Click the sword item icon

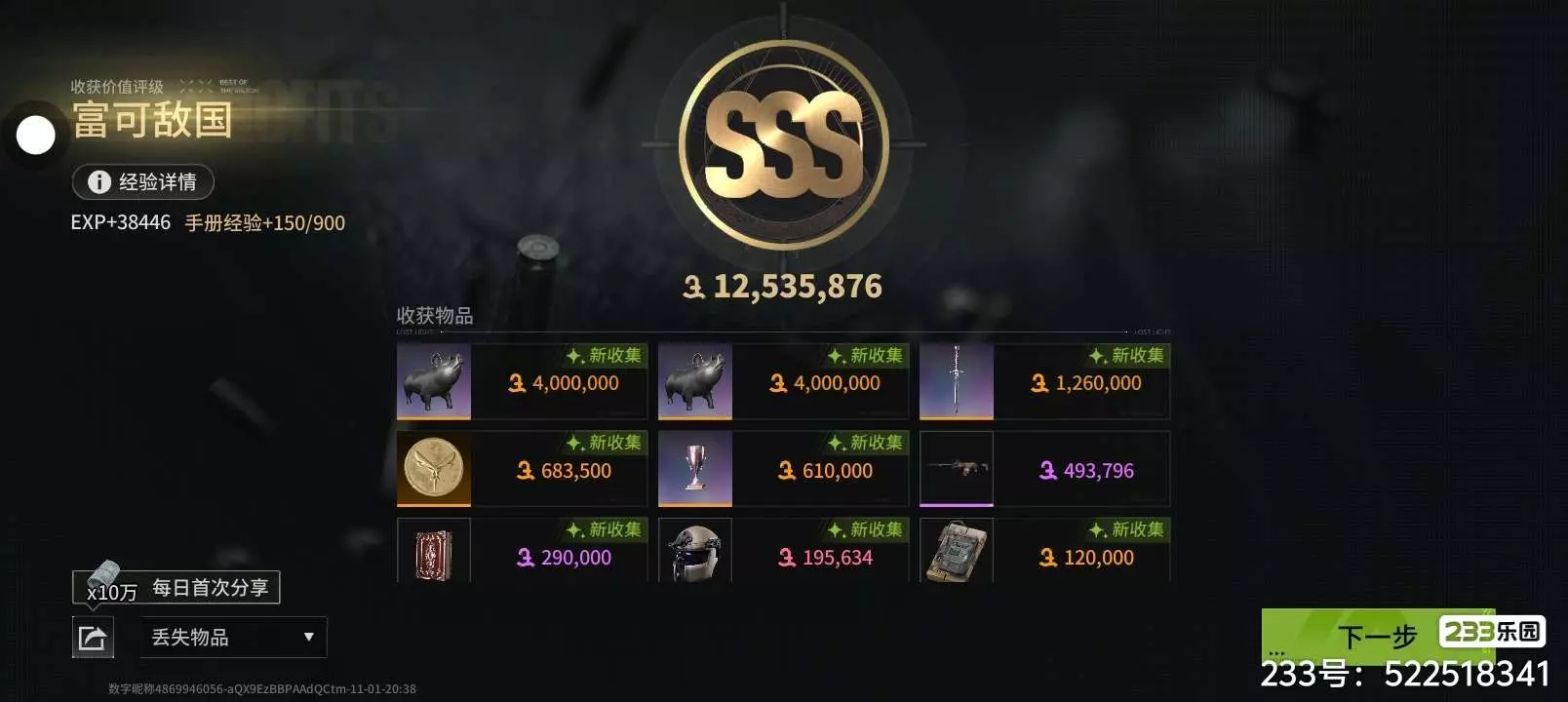click(x=956, y=381)
